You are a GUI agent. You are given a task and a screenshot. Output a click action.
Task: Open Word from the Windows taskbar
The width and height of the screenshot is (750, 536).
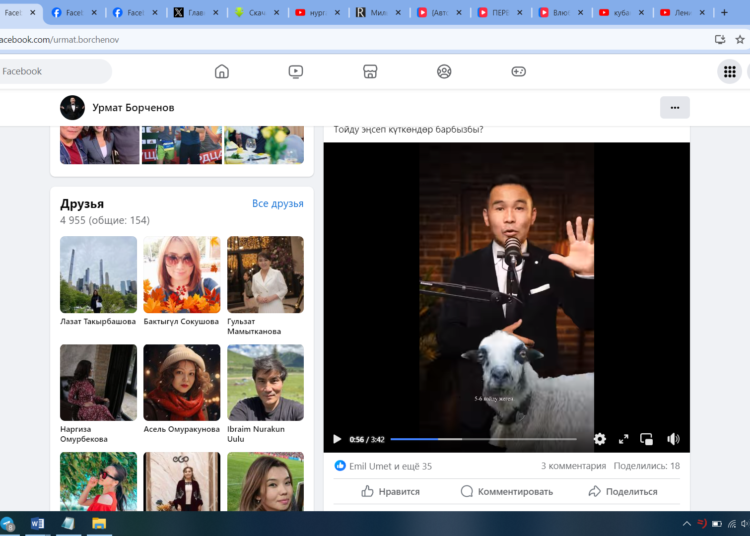[x=37, y=524]
